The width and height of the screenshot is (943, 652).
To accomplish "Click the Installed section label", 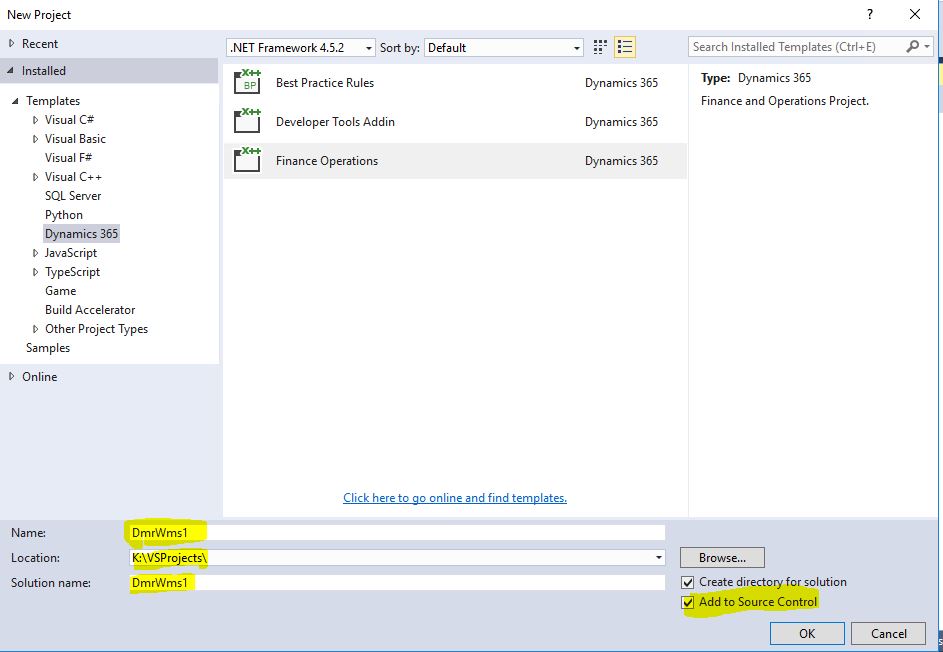I will click(x=44, y=70).
